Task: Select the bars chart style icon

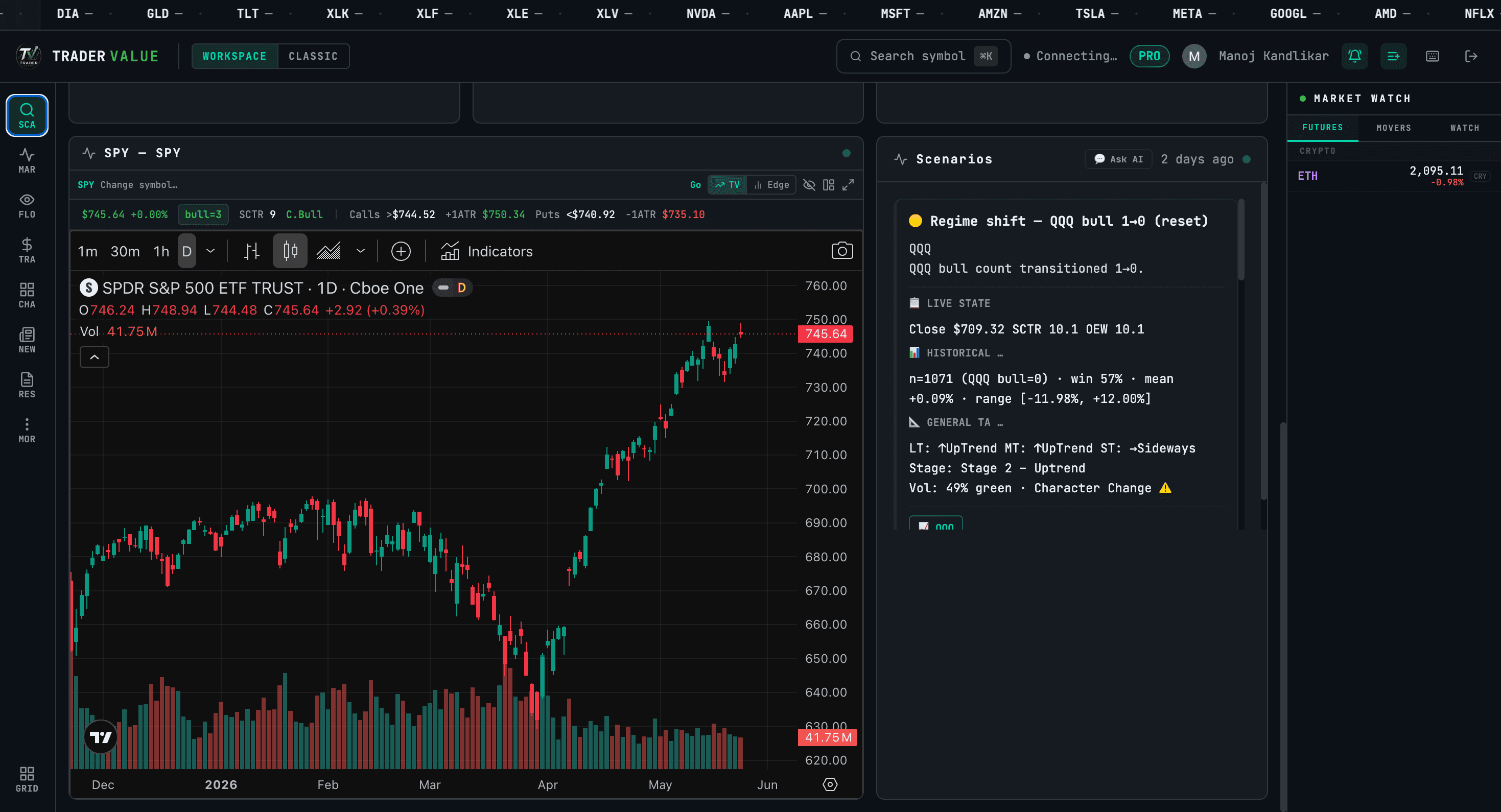Action: point(252,251)
